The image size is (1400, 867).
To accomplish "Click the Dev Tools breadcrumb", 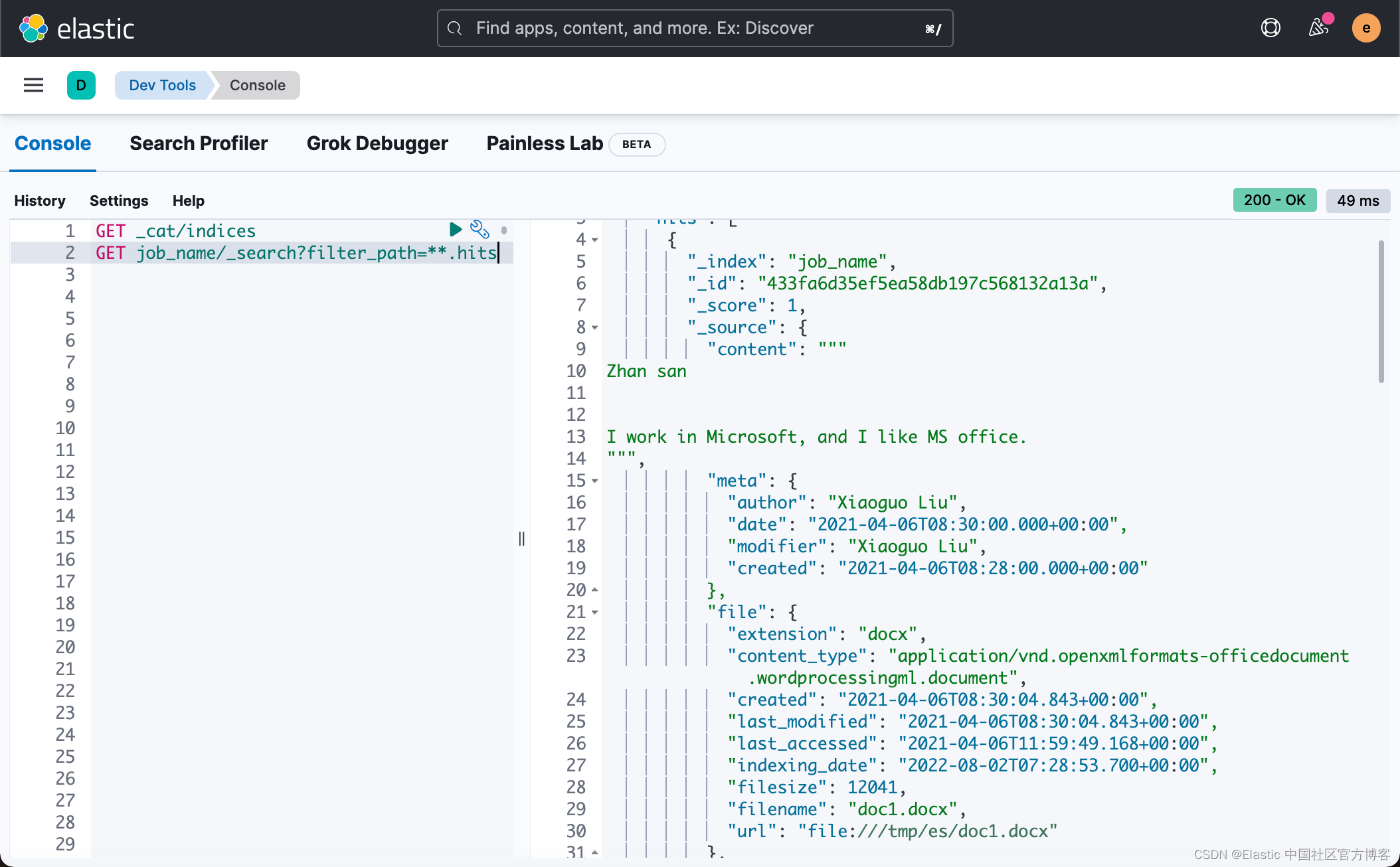I will click(x=162, y=85).
